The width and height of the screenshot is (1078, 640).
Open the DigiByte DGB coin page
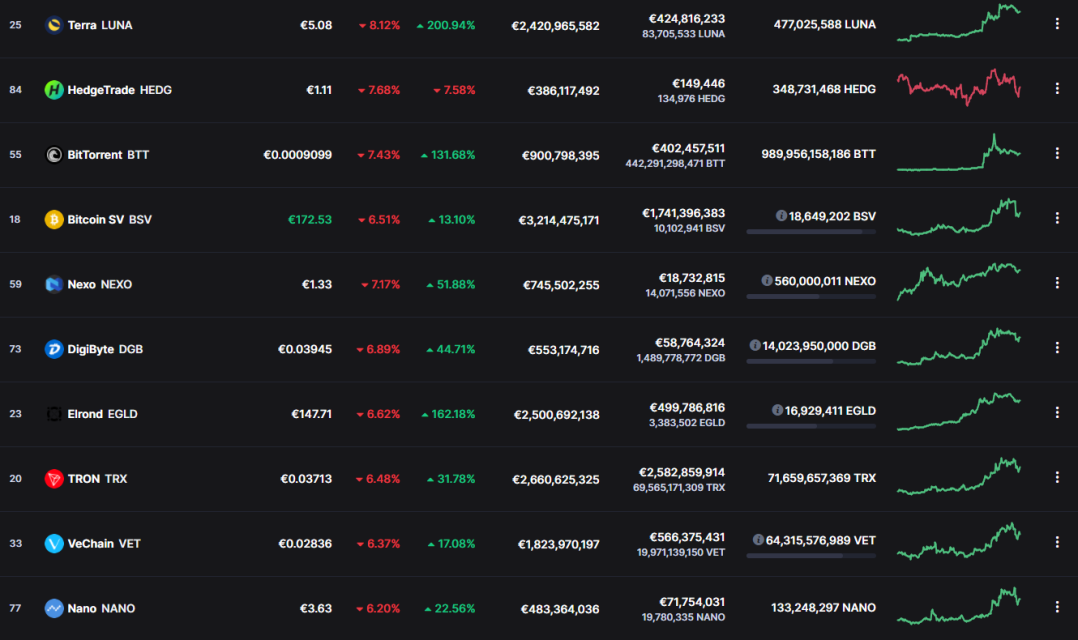point(105,349)
